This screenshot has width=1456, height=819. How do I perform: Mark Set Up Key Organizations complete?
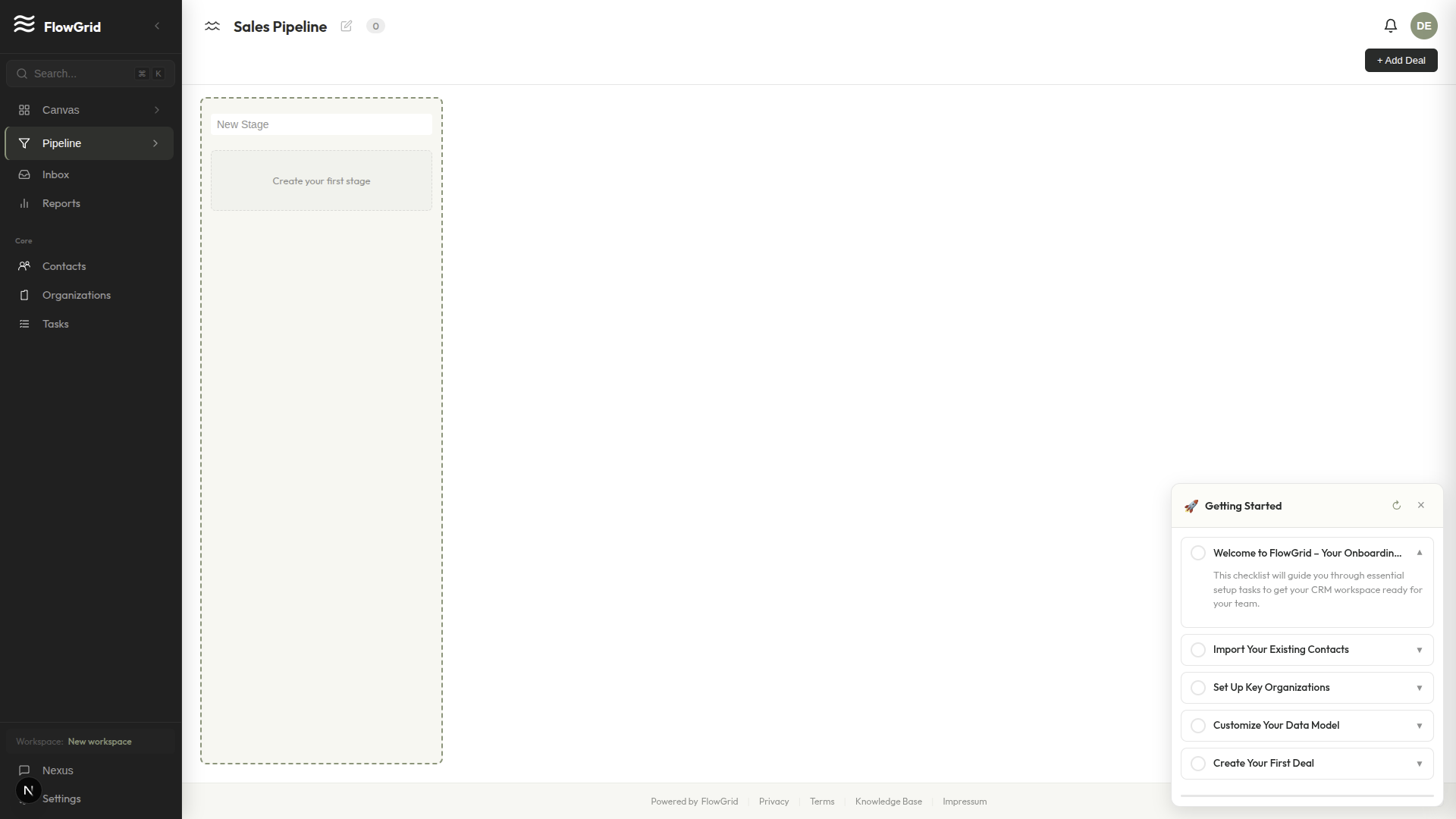tap(1197, 688)
